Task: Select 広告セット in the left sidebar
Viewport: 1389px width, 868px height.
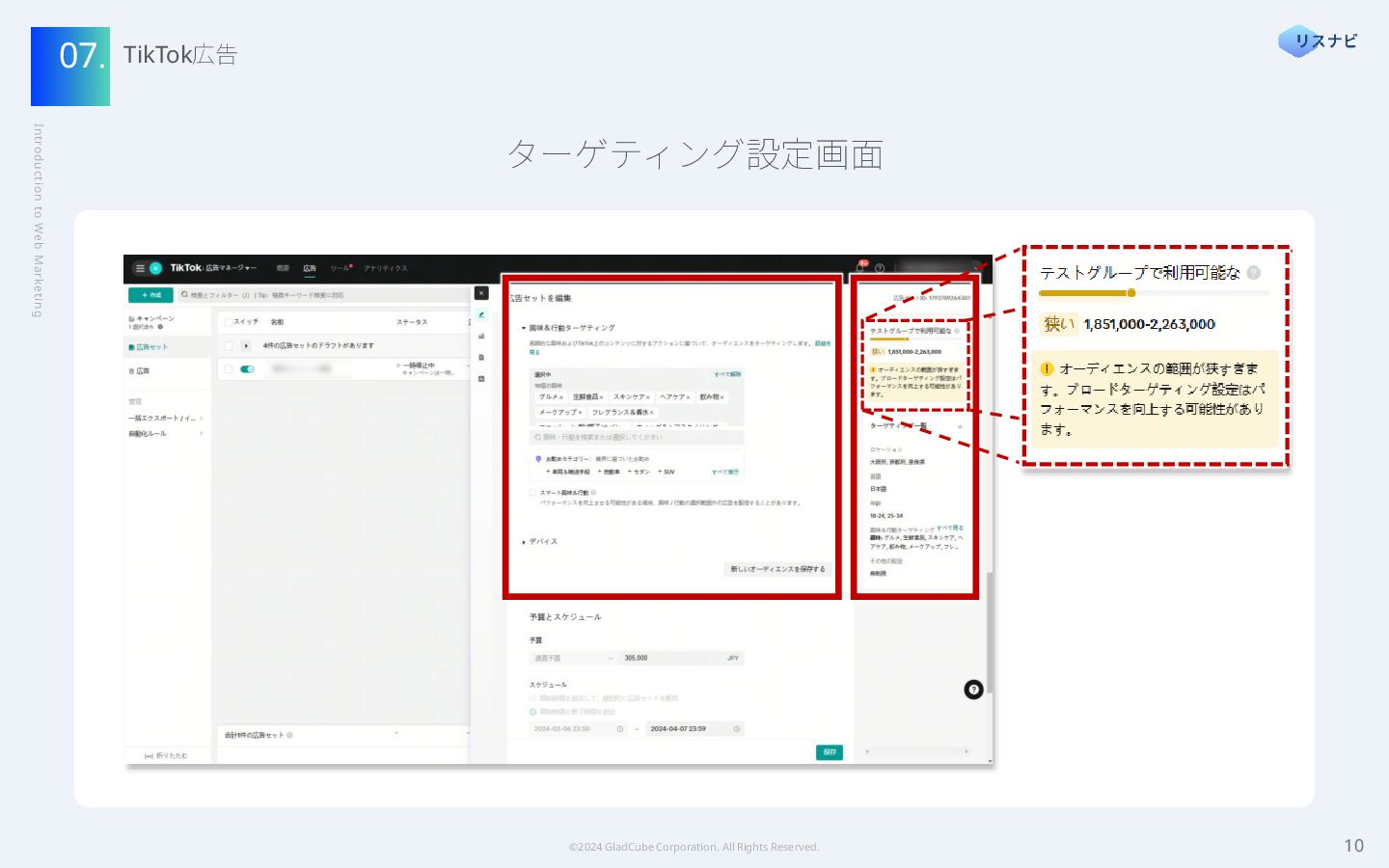Action: (149, 347)
